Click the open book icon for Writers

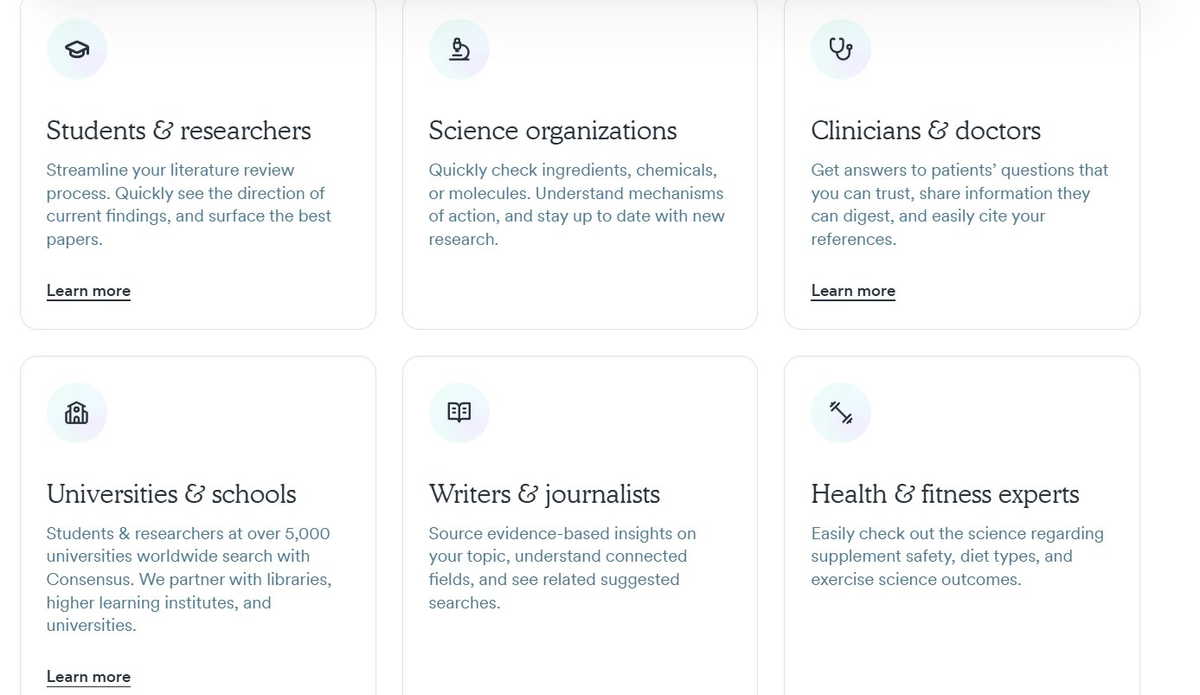click(459, 412)
